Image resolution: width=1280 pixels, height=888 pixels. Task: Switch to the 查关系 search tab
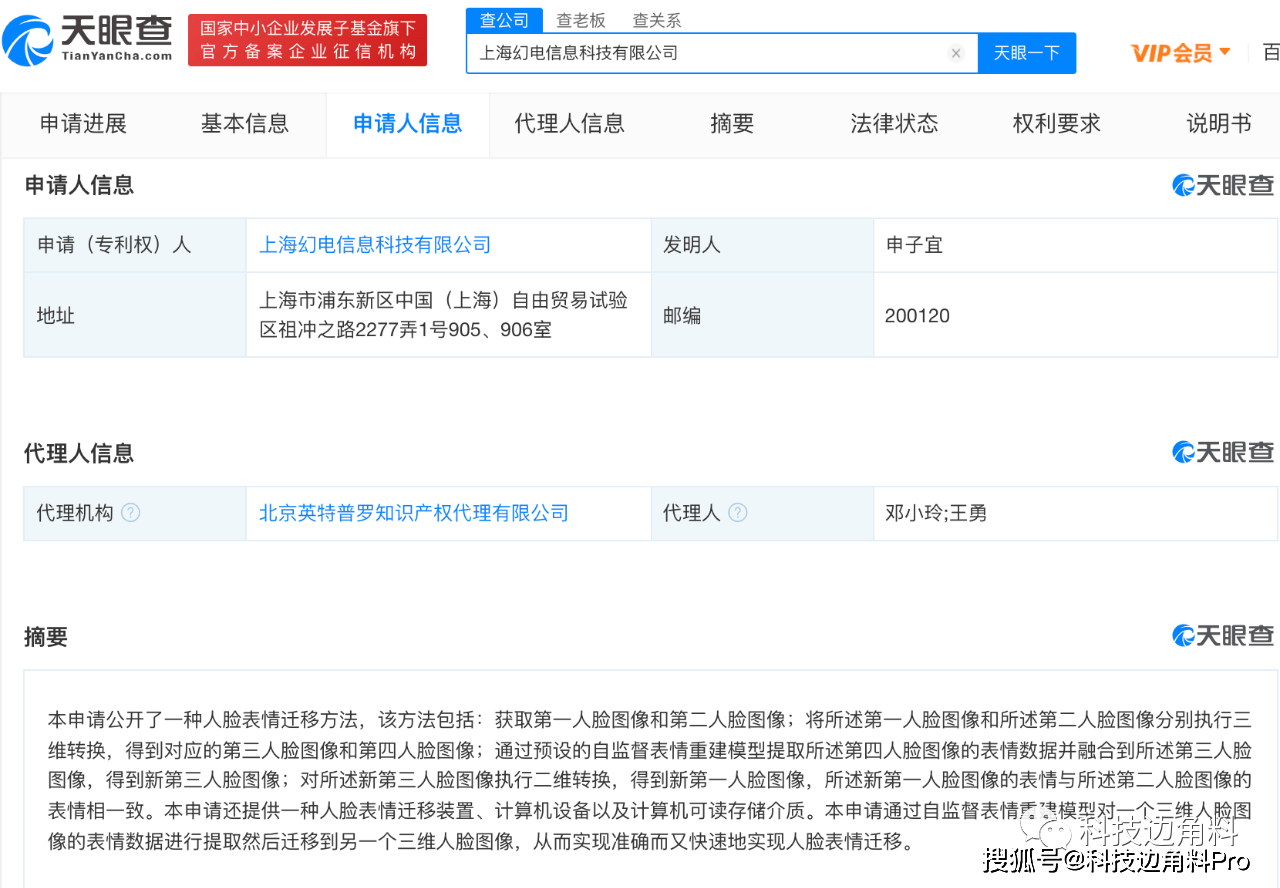click(657, 20)
